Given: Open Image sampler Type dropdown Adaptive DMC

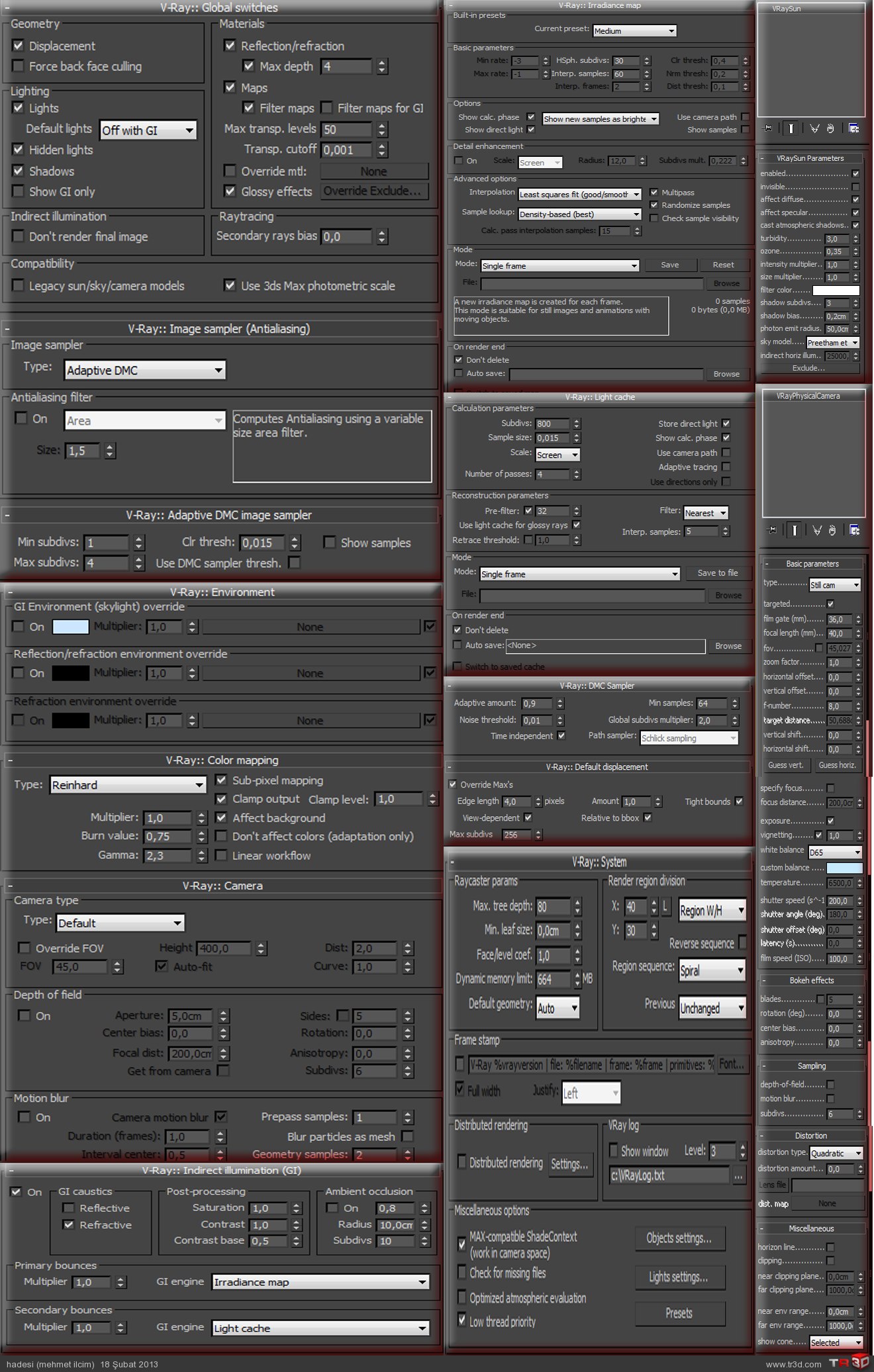Looking at the screenshot, I should pyautogui.click(x=145, y=370).
